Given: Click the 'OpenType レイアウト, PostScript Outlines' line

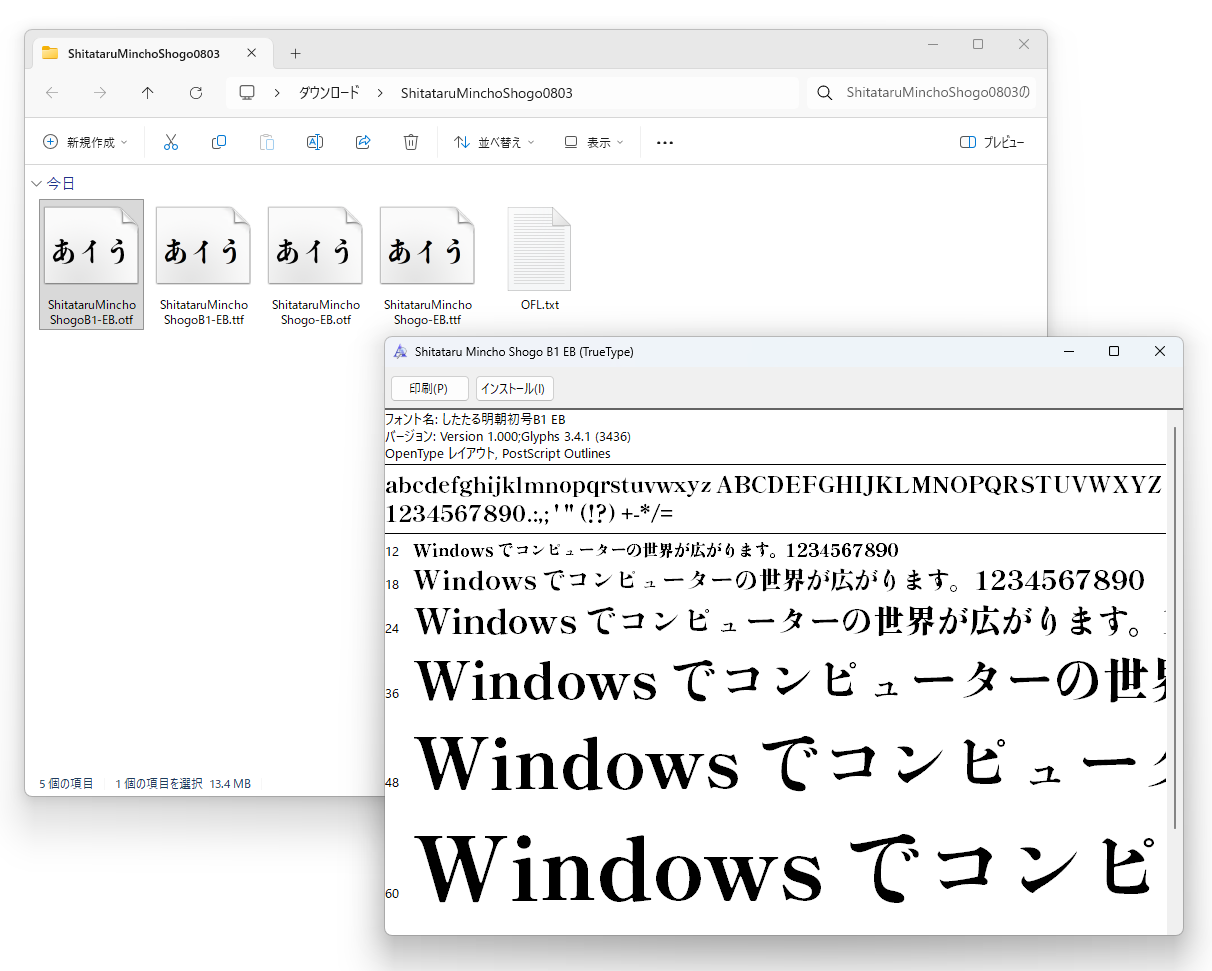Looking at the screenshot, I should 498,454.
